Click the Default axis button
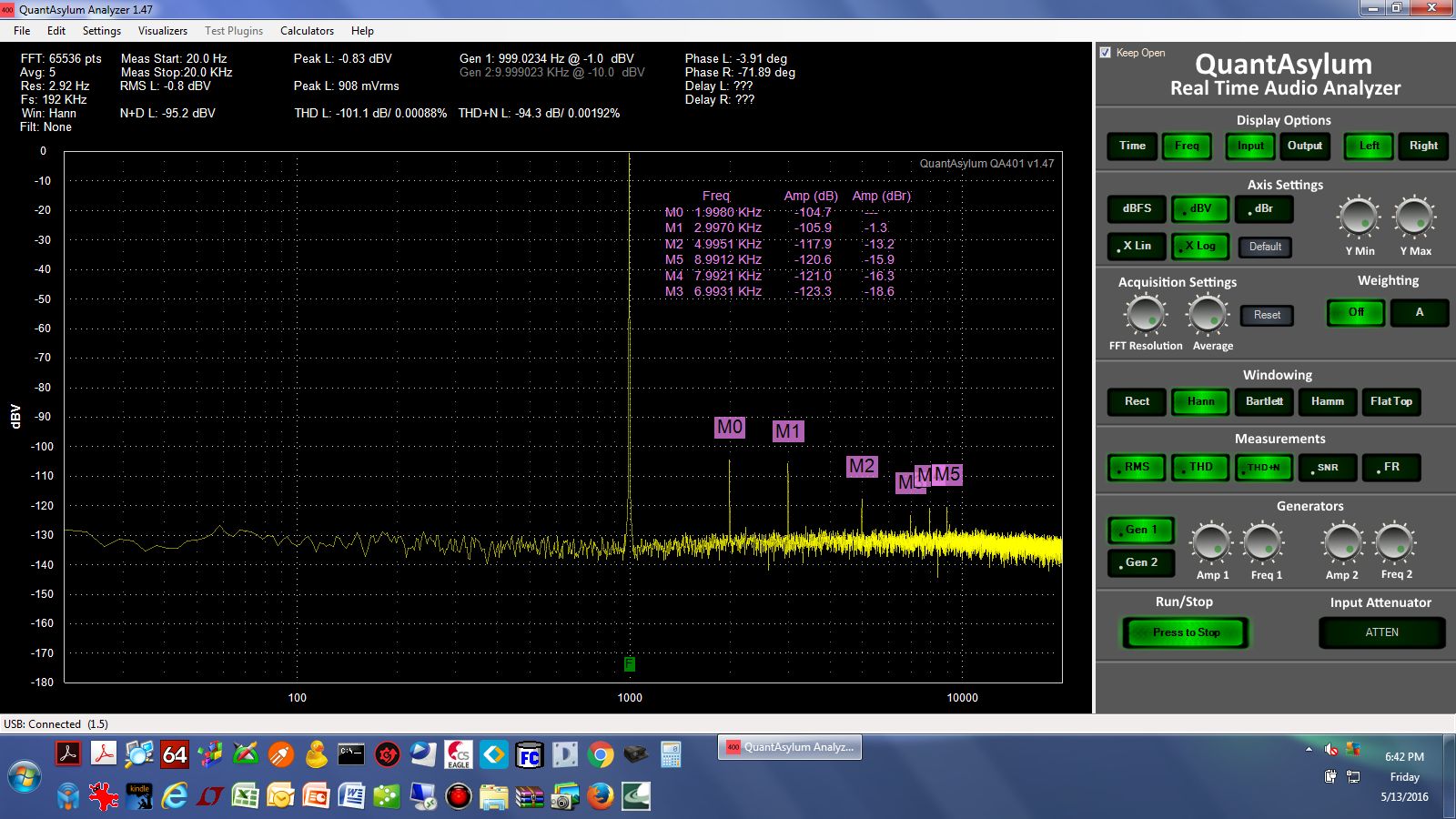 [1265, 247]
